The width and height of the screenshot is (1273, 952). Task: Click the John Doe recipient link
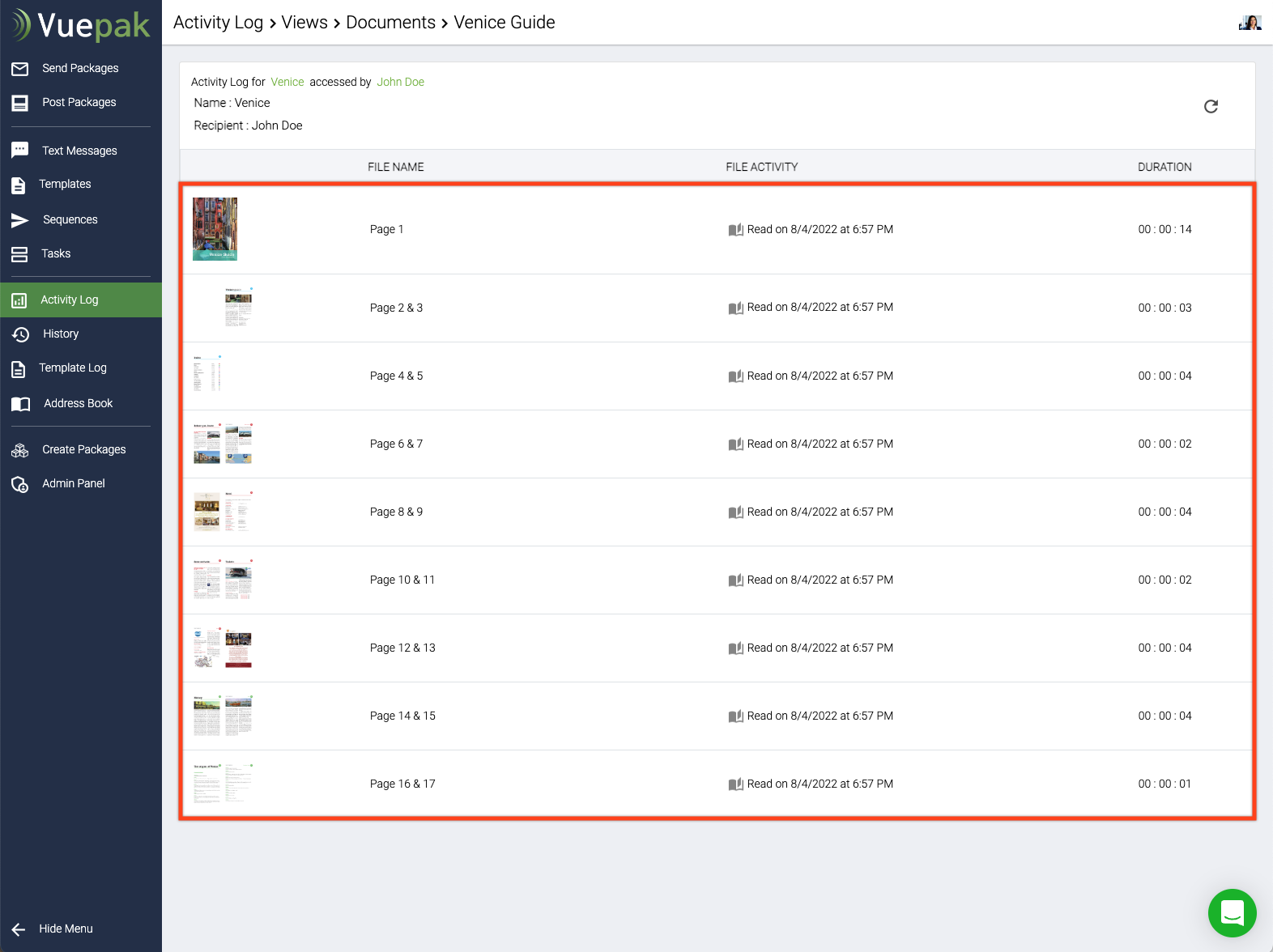[400, 83]
